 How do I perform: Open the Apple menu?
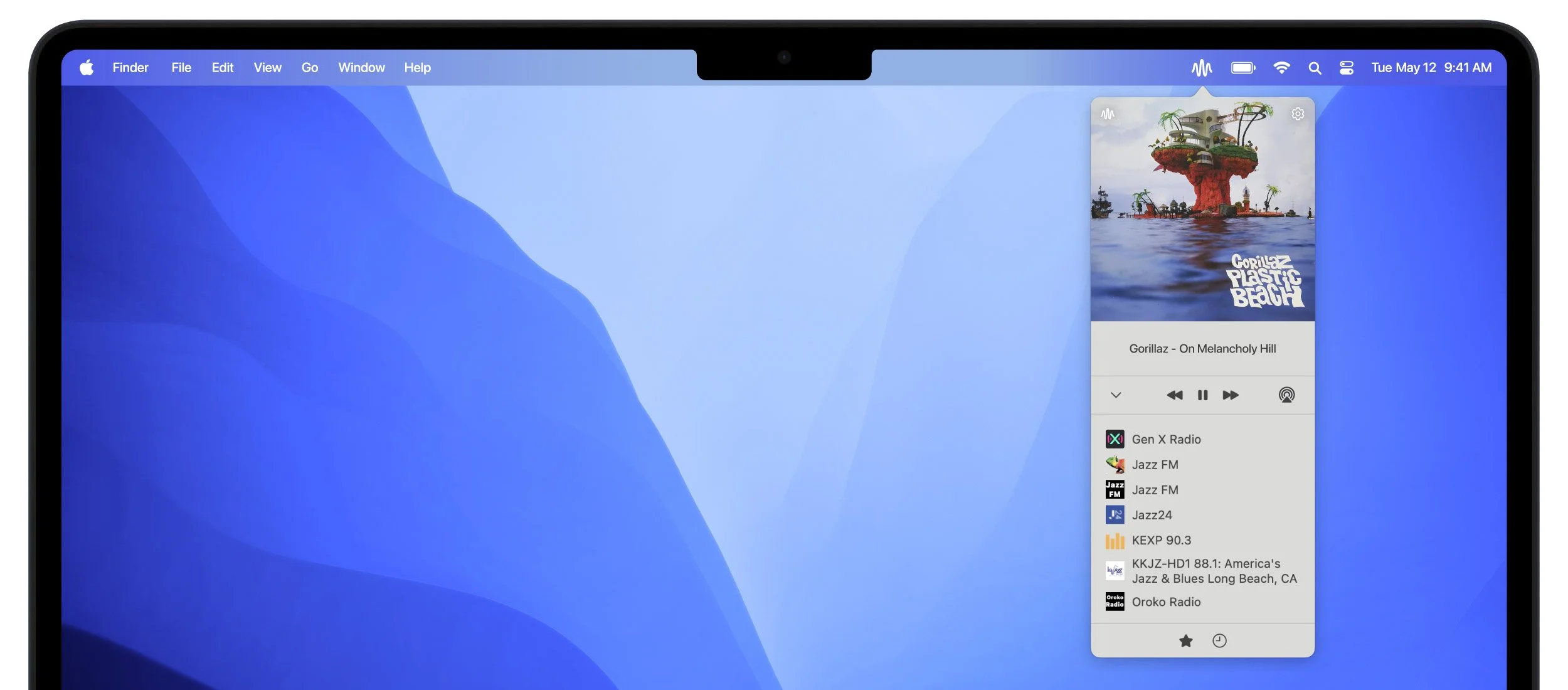pyautogui.click(x=87, y=67)
